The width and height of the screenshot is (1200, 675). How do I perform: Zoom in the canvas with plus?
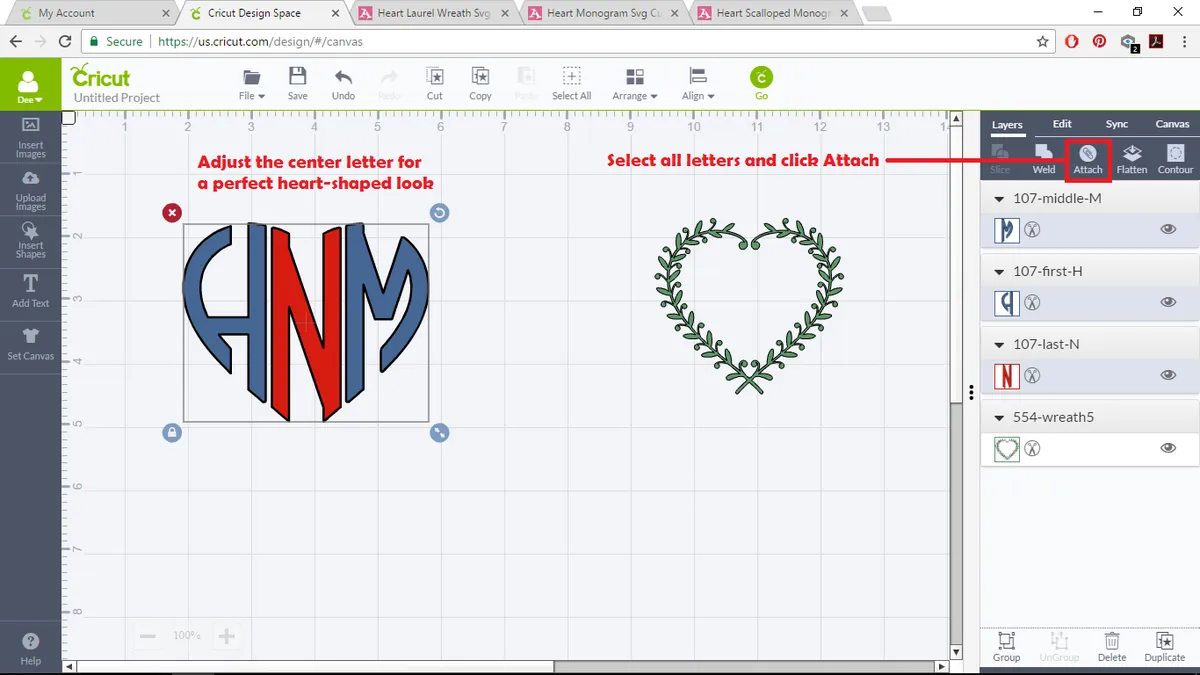click(226, 636)
